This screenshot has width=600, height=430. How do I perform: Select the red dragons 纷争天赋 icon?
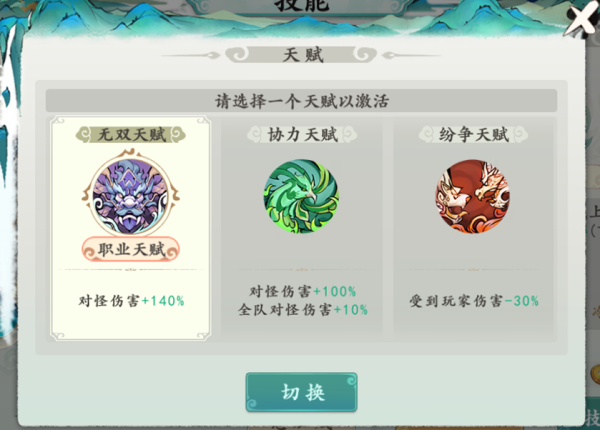click(x=473, y=196)
